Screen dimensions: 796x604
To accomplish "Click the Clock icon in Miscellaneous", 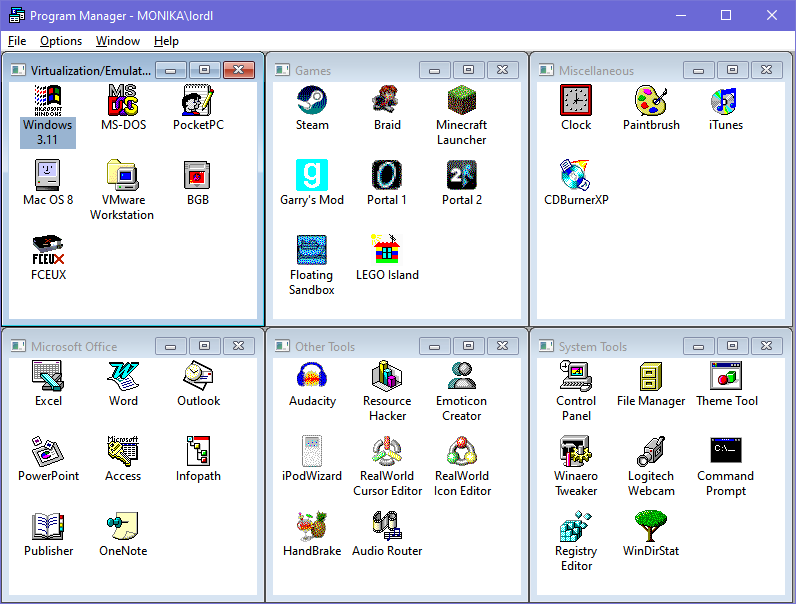I will 576,100.
